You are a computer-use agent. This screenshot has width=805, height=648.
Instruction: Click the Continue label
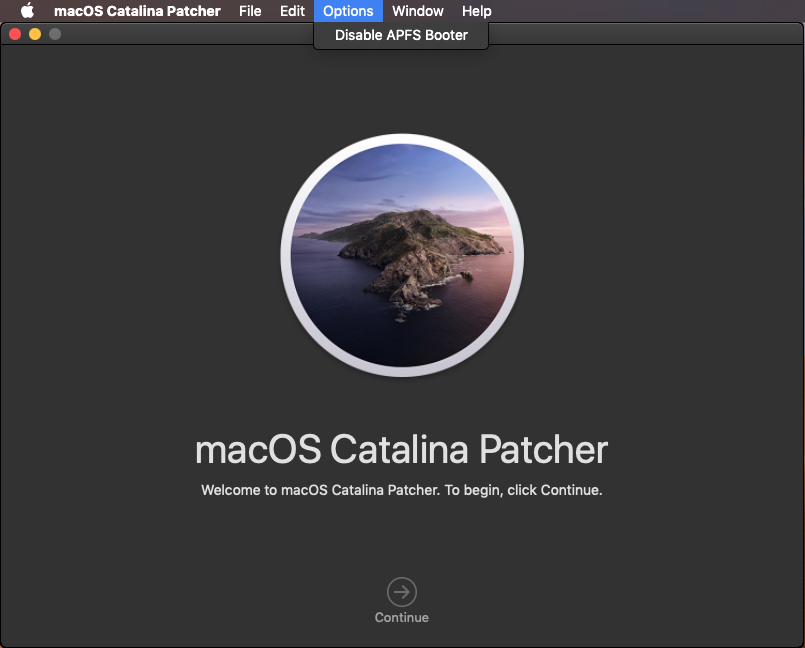tap(401, 617)
